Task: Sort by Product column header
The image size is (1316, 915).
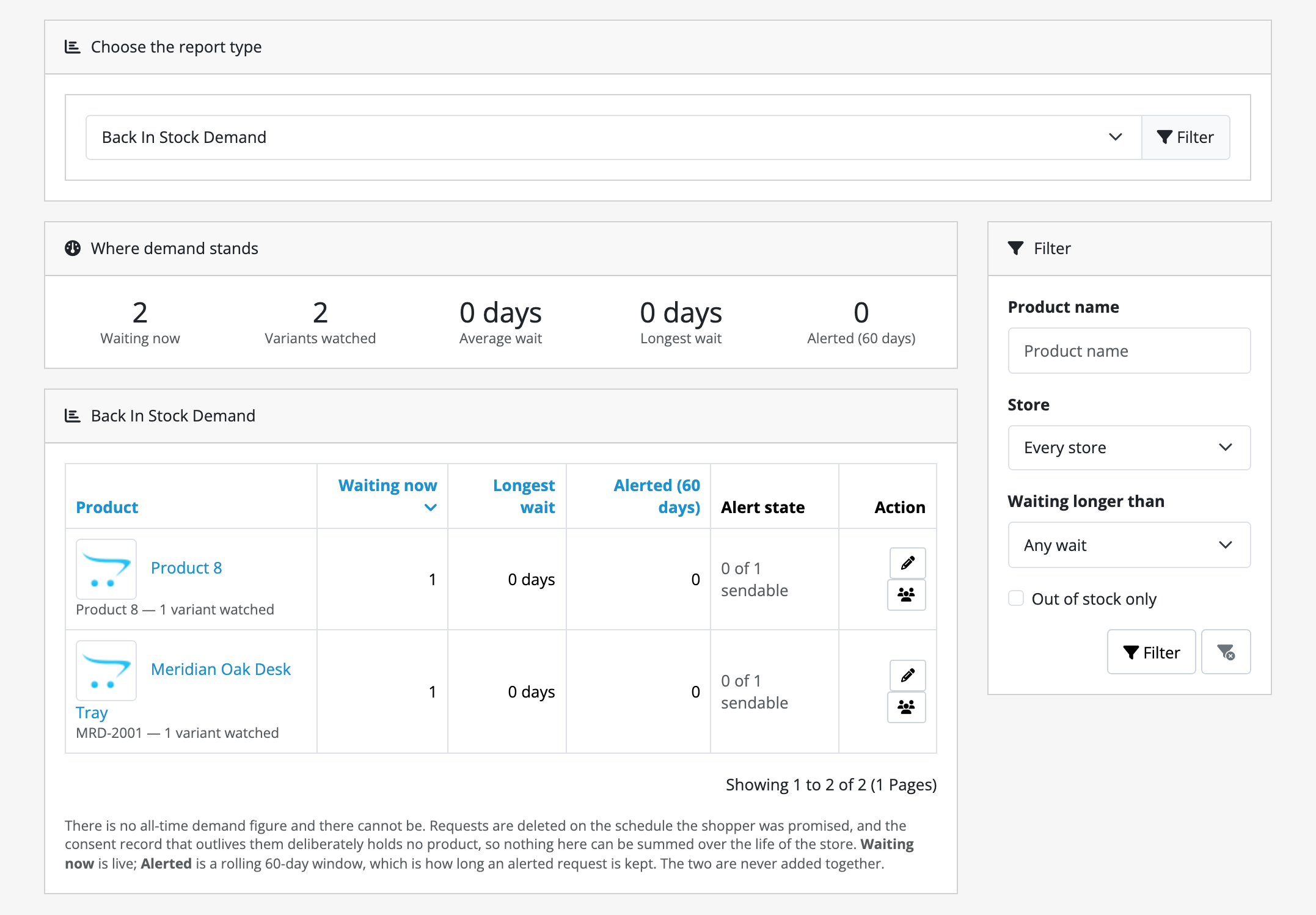Action: (x=107, y=507)
